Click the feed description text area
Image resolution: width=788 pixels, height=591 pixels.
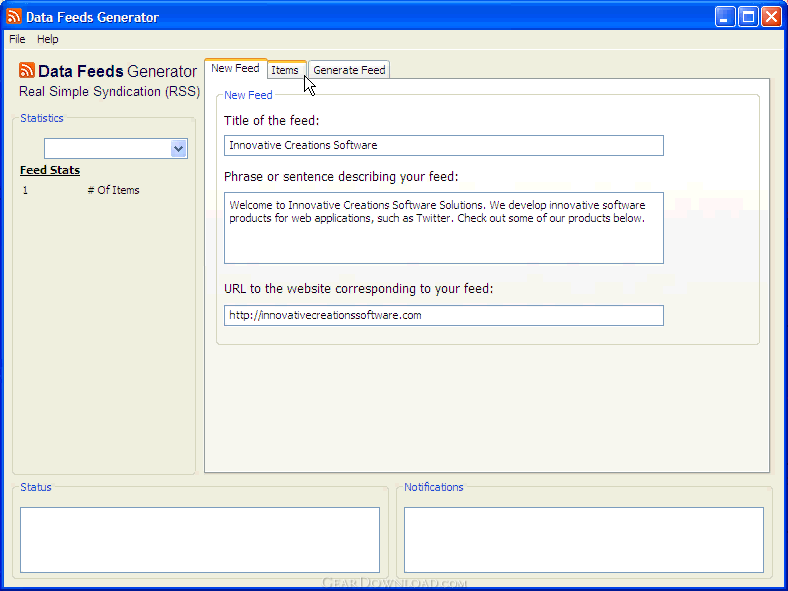point(444,228)
